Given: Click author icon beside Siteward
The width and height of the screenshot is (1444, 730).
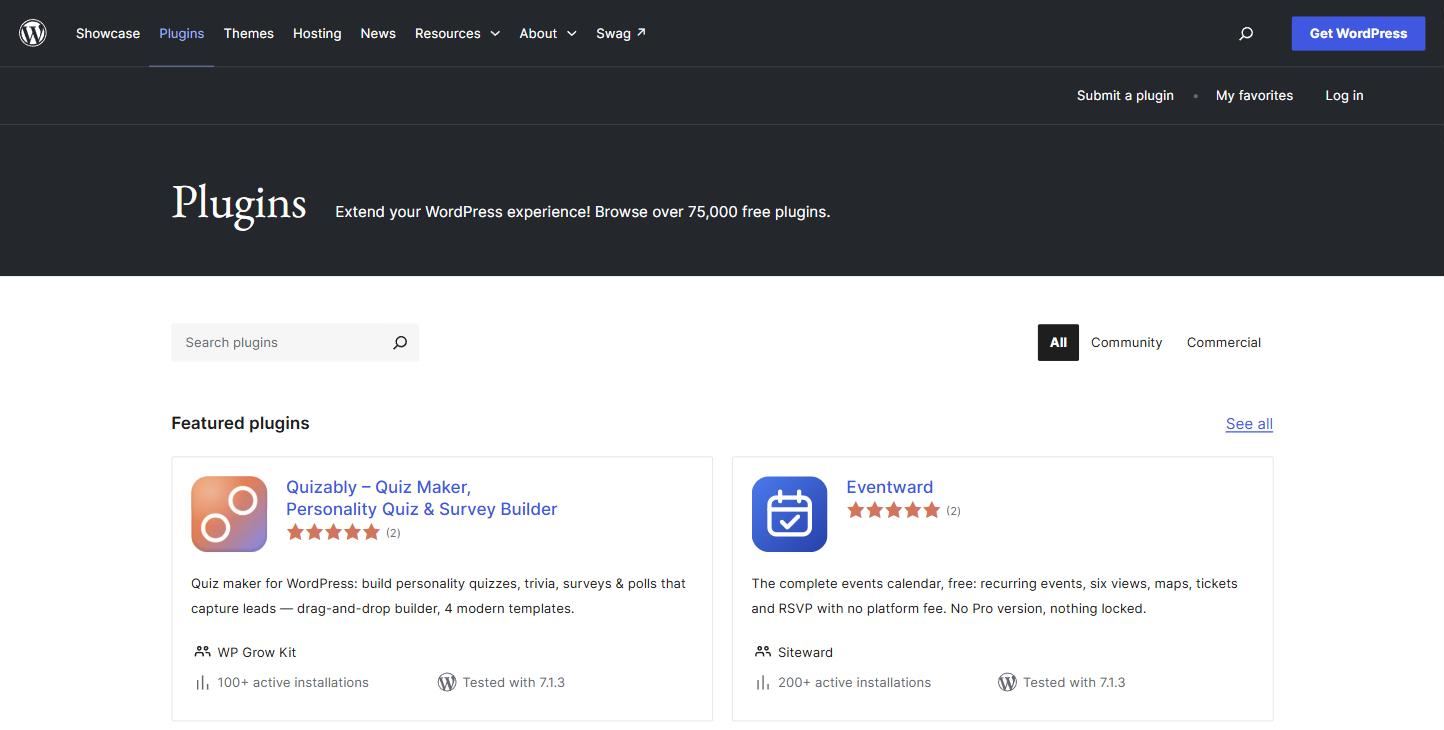Looking at the screenshot, I should point(763,652).
